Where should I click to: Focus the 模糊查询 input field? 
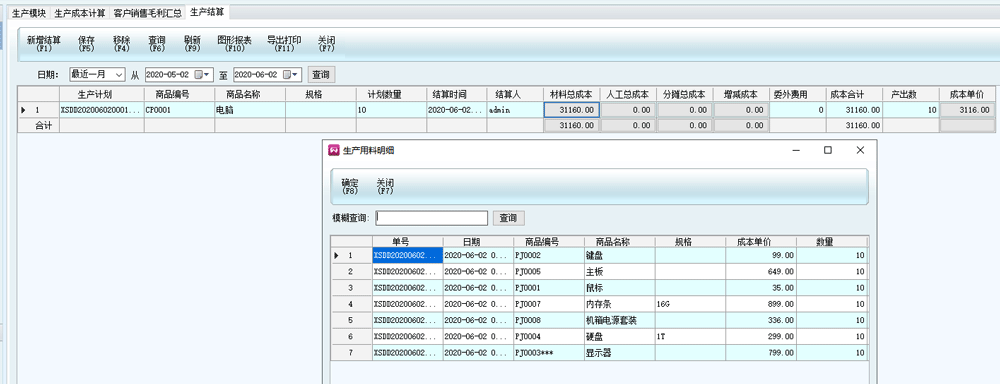click(x=432, y=218)
